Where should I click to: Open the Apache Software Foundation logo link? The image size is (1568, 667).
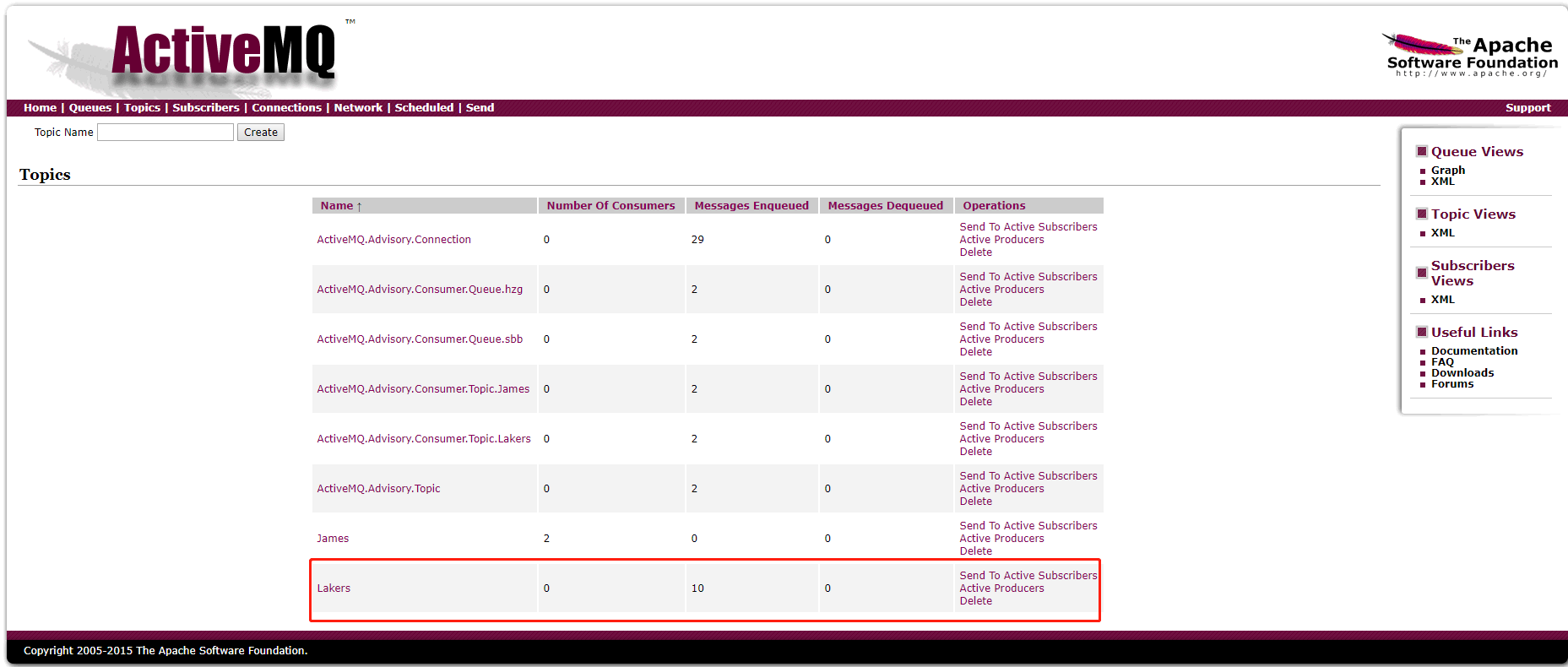[1470, 56]
